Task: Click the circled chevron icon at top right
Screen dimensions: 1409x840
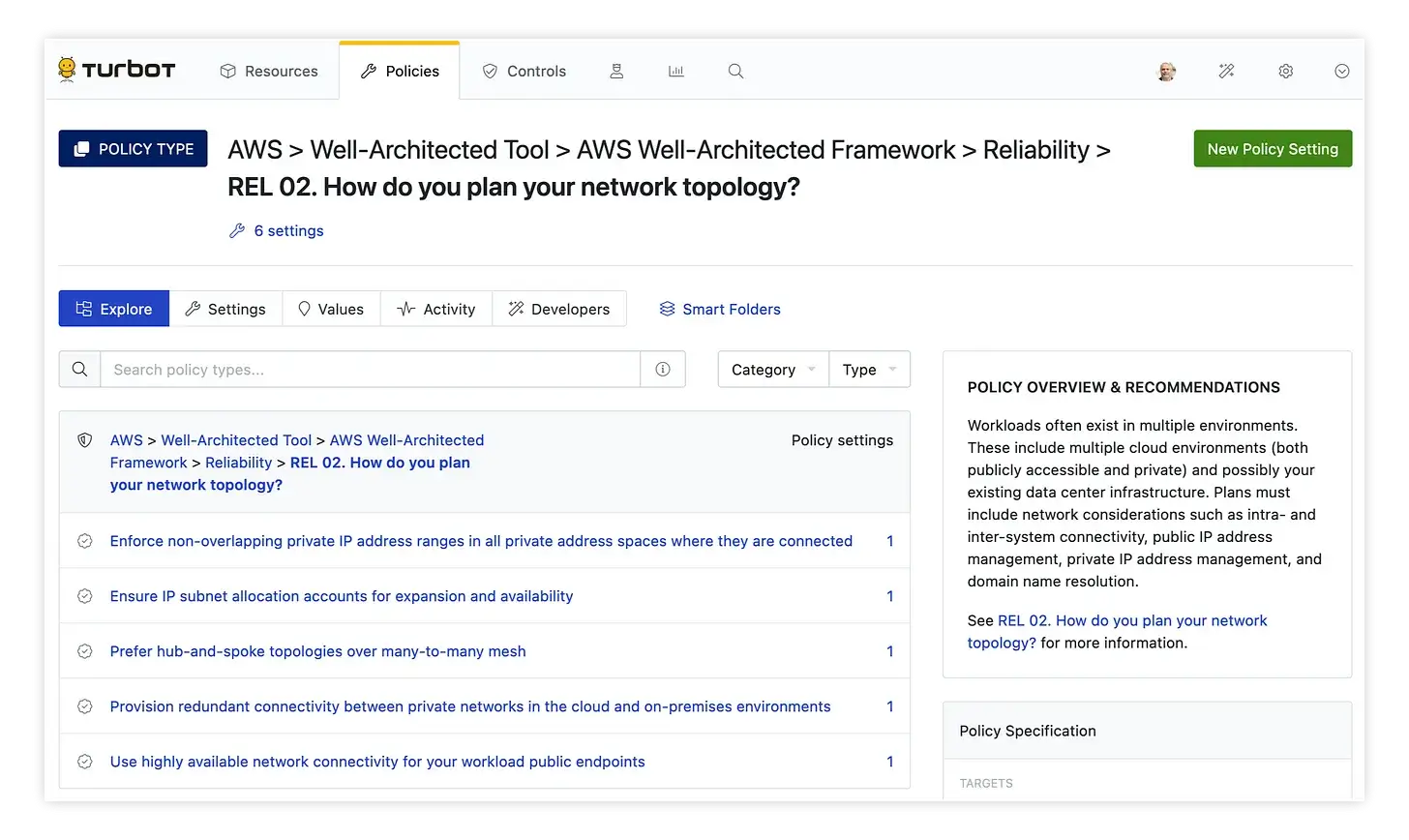Action: tap(1342, 71)
